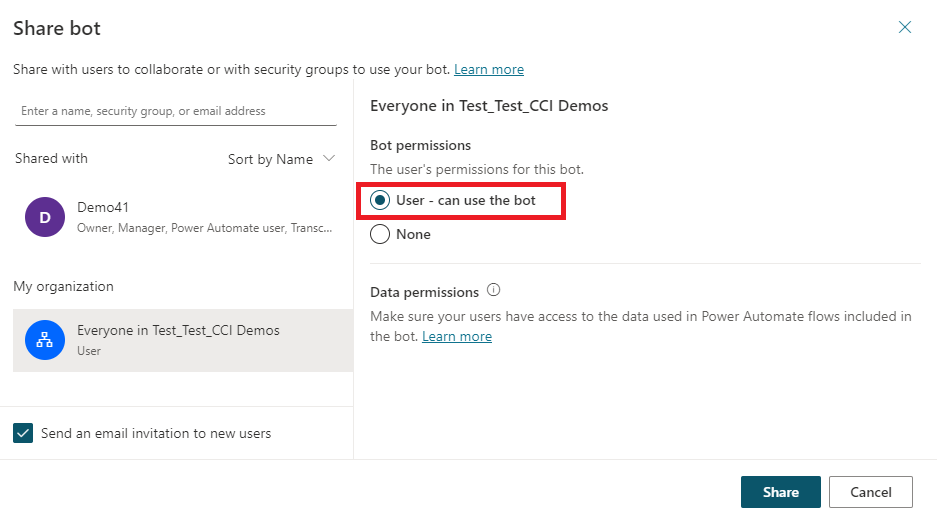Image resolution: width=937 pixels, height=523 pixels.
Task: Open Learn more link under Data permissions
Action: [457, 337]
